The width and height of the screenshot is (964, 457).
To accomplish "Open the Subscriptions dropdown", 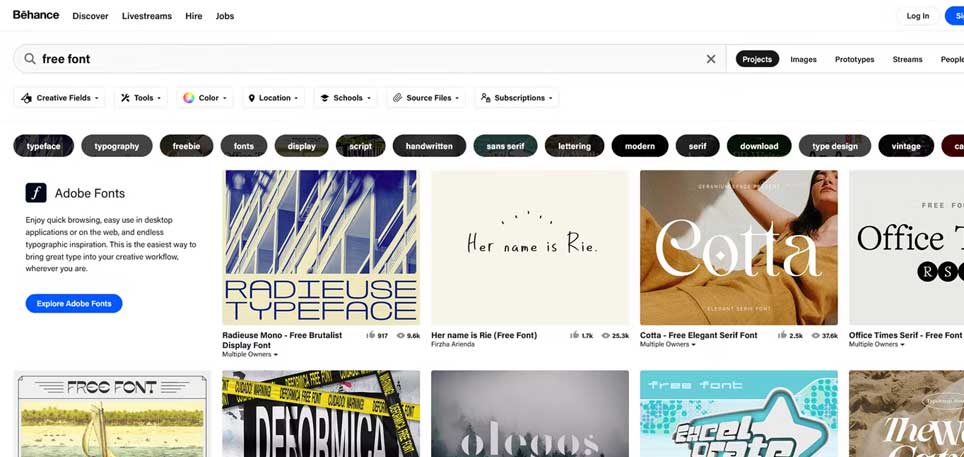I will pyautogui.click(x=516, y=98).
